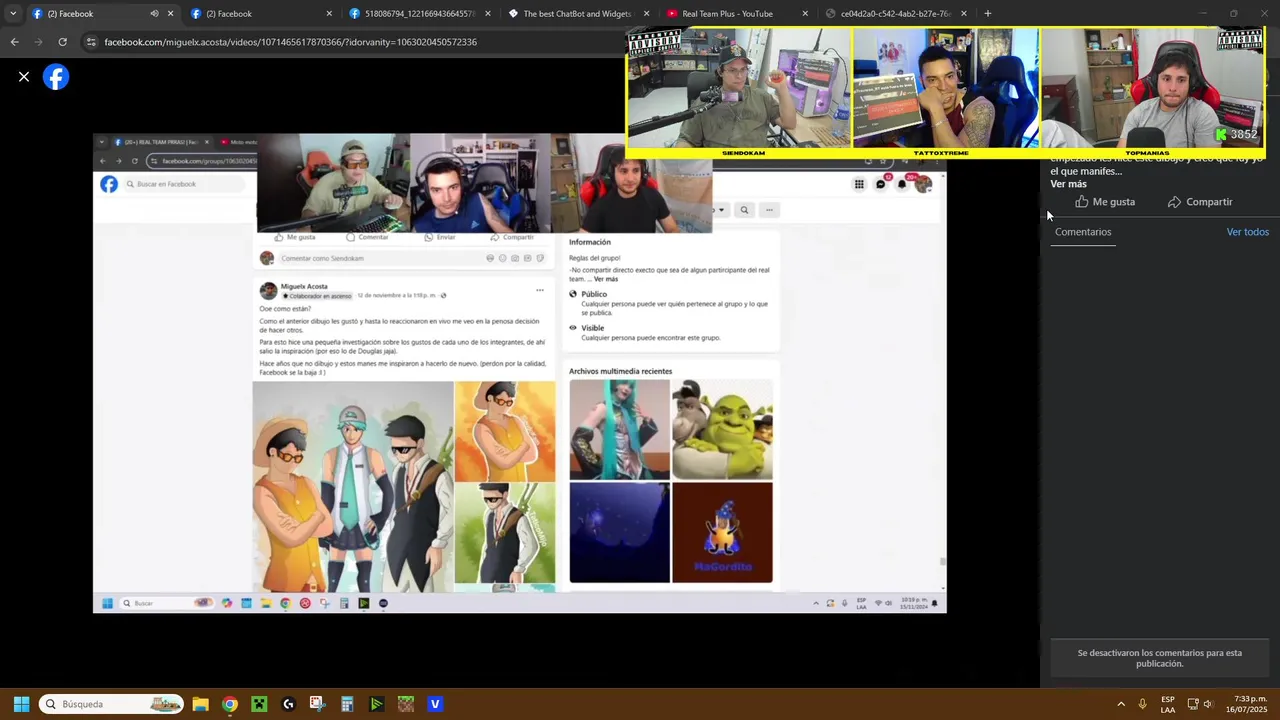Open site information icon in address bar
The image size is (1280, 720).
click(91, 42)
